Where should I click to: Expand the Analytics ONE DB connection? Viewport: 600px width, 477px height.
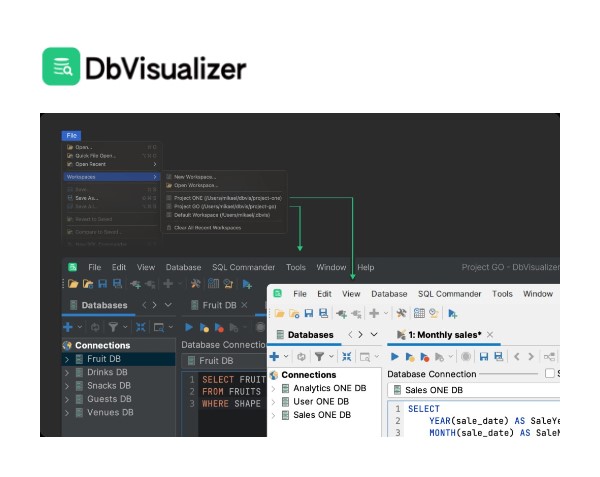point(273,388)
